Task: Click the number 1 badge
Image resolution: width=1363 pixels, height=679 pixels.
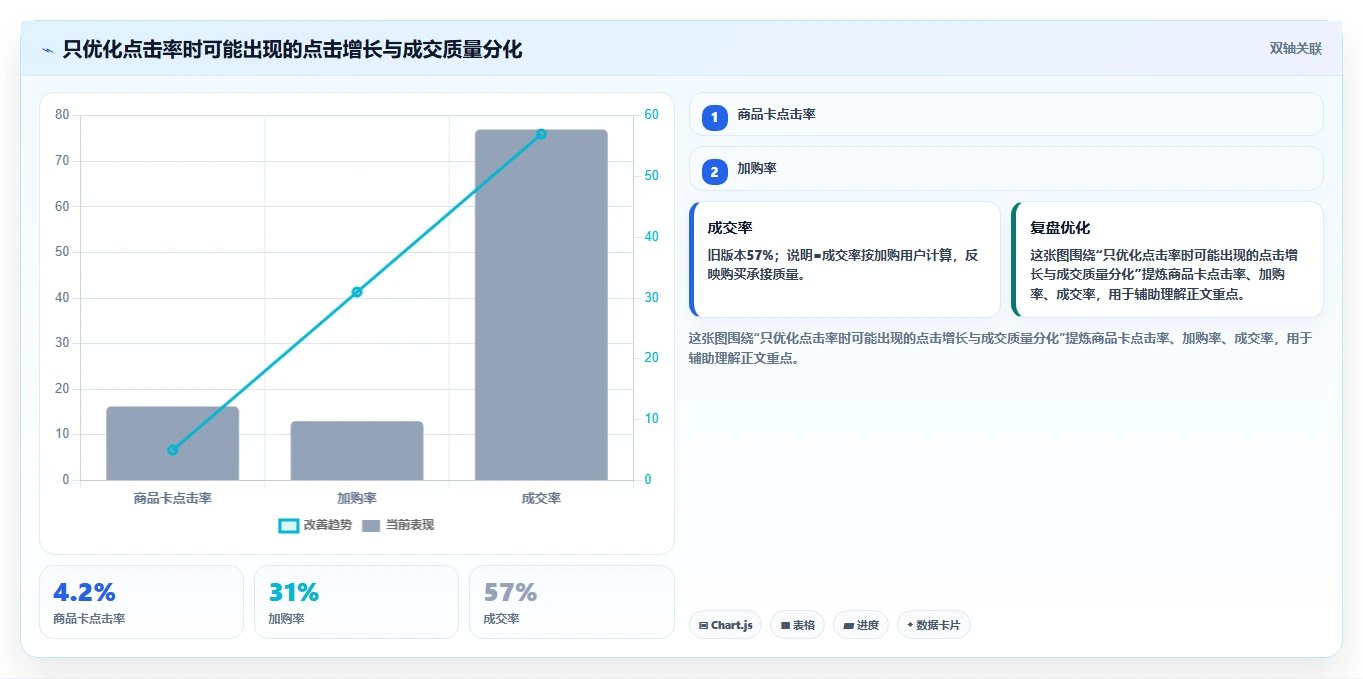Action: 714,118
